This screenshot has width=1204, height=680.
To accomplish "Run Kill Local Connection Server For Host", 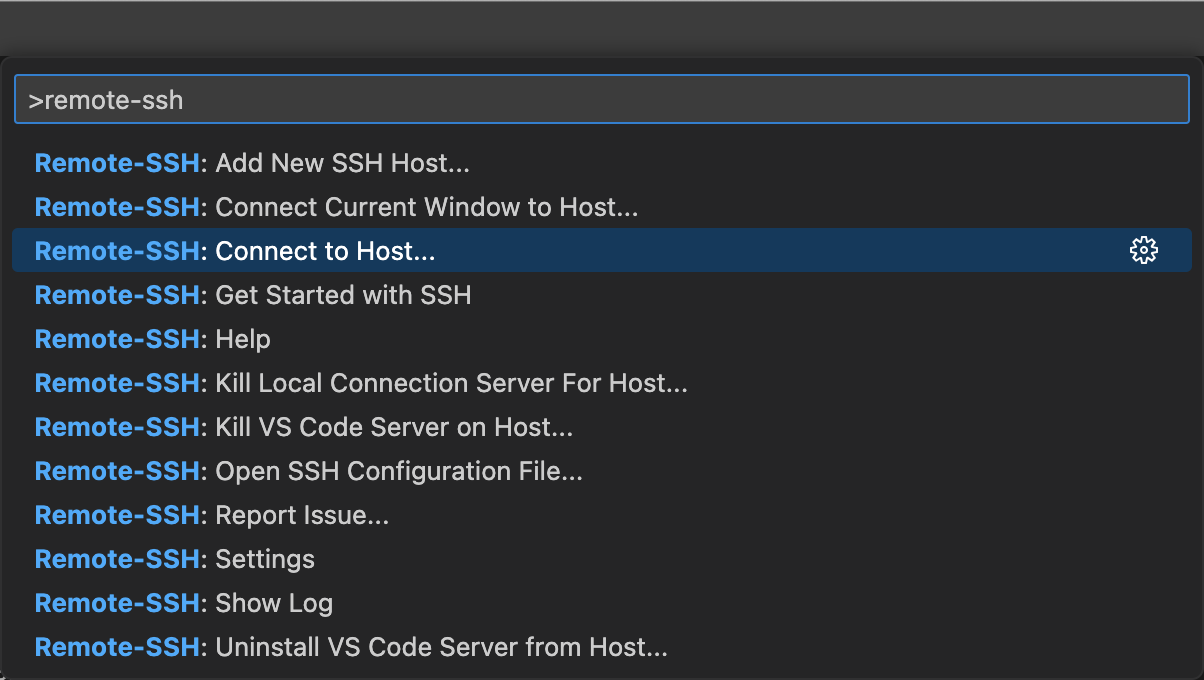I will click(451, 383).
